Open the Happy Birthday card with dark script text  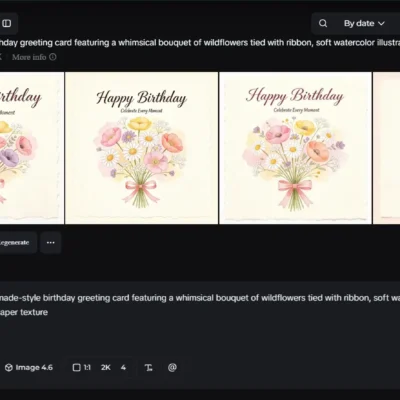pyautogui.click(x=141, y=148)
